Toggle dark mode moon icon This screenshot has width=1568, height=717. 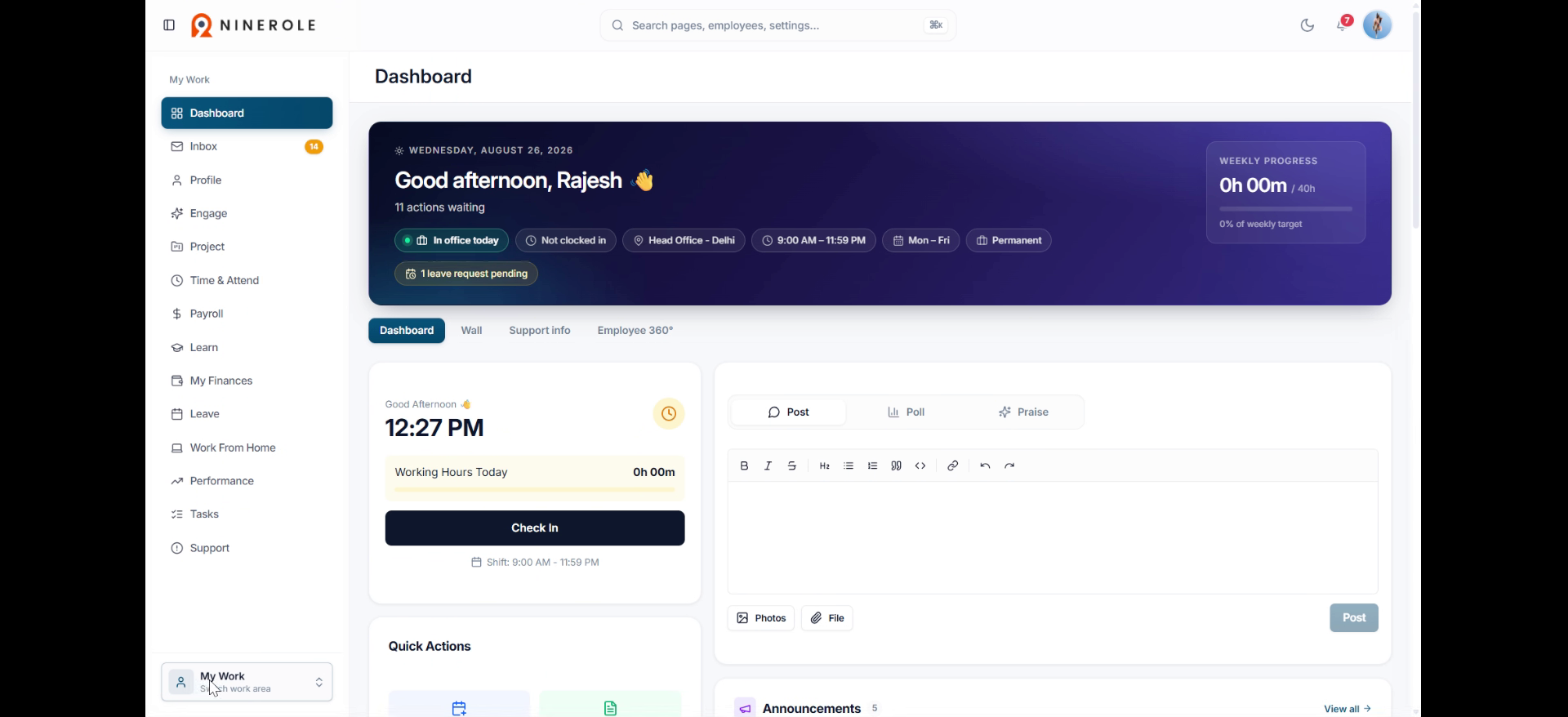coord(1307,25)
